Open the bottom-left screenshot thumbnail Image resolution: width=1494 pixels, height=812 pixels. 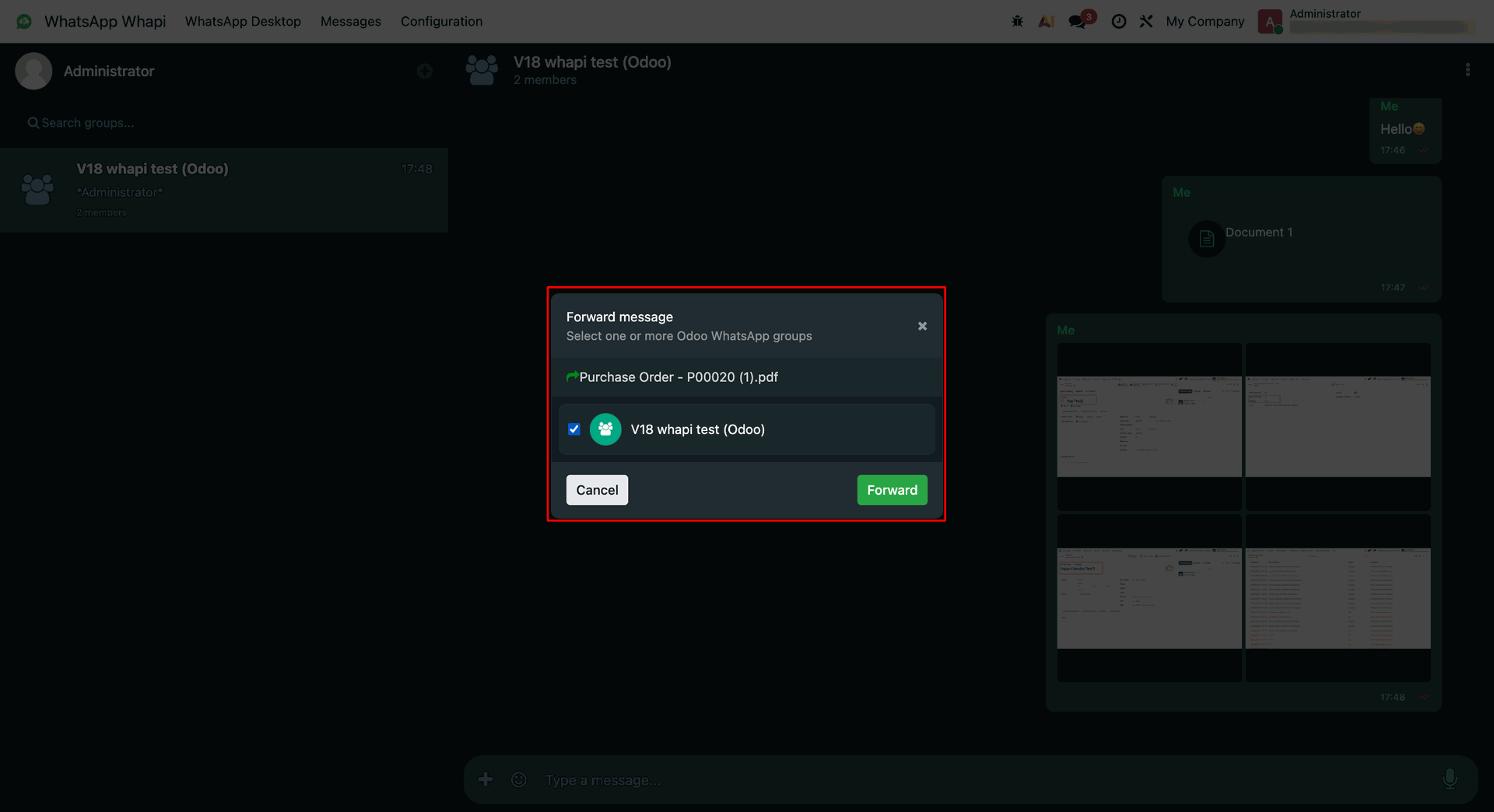coord(1149,597)
